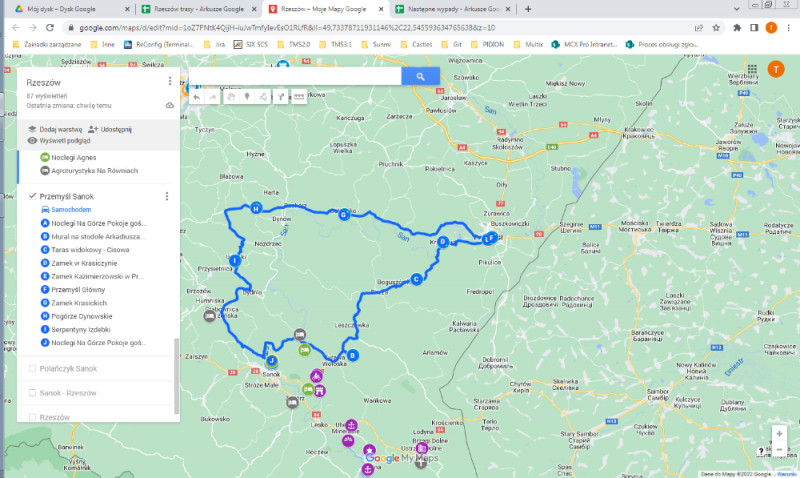The image size is (800, 478).
Task: Enable the Polańczyk Sanok layer checkbox
Action: coord(33,368)
